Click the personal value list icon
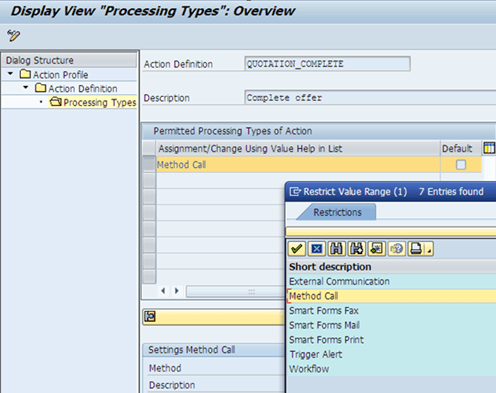 coord(377,249)
